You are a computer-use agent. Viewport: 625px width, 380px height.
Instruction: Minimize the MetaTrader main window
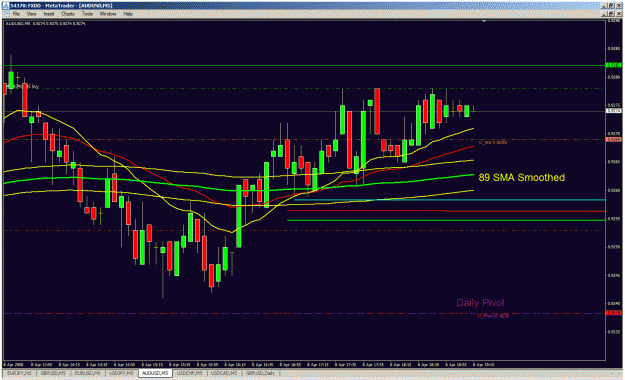click(x=604, y=6)
